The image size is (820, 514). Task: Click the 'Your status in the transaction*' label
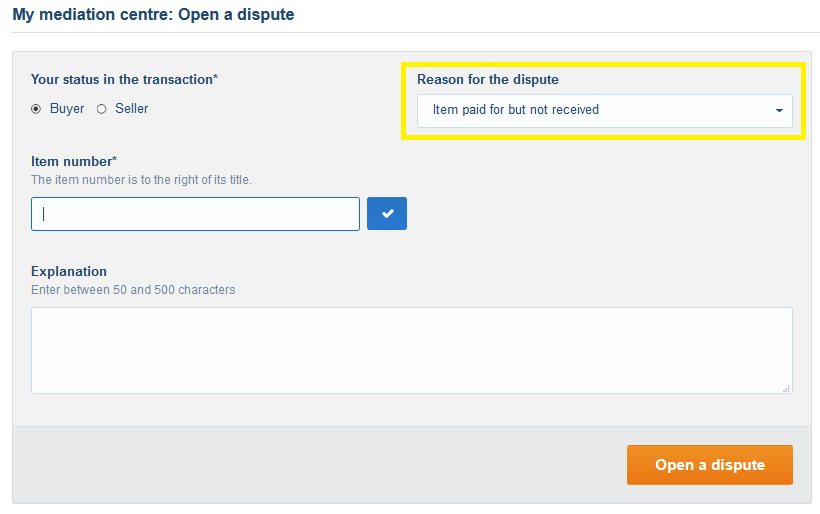click(124, 79)
